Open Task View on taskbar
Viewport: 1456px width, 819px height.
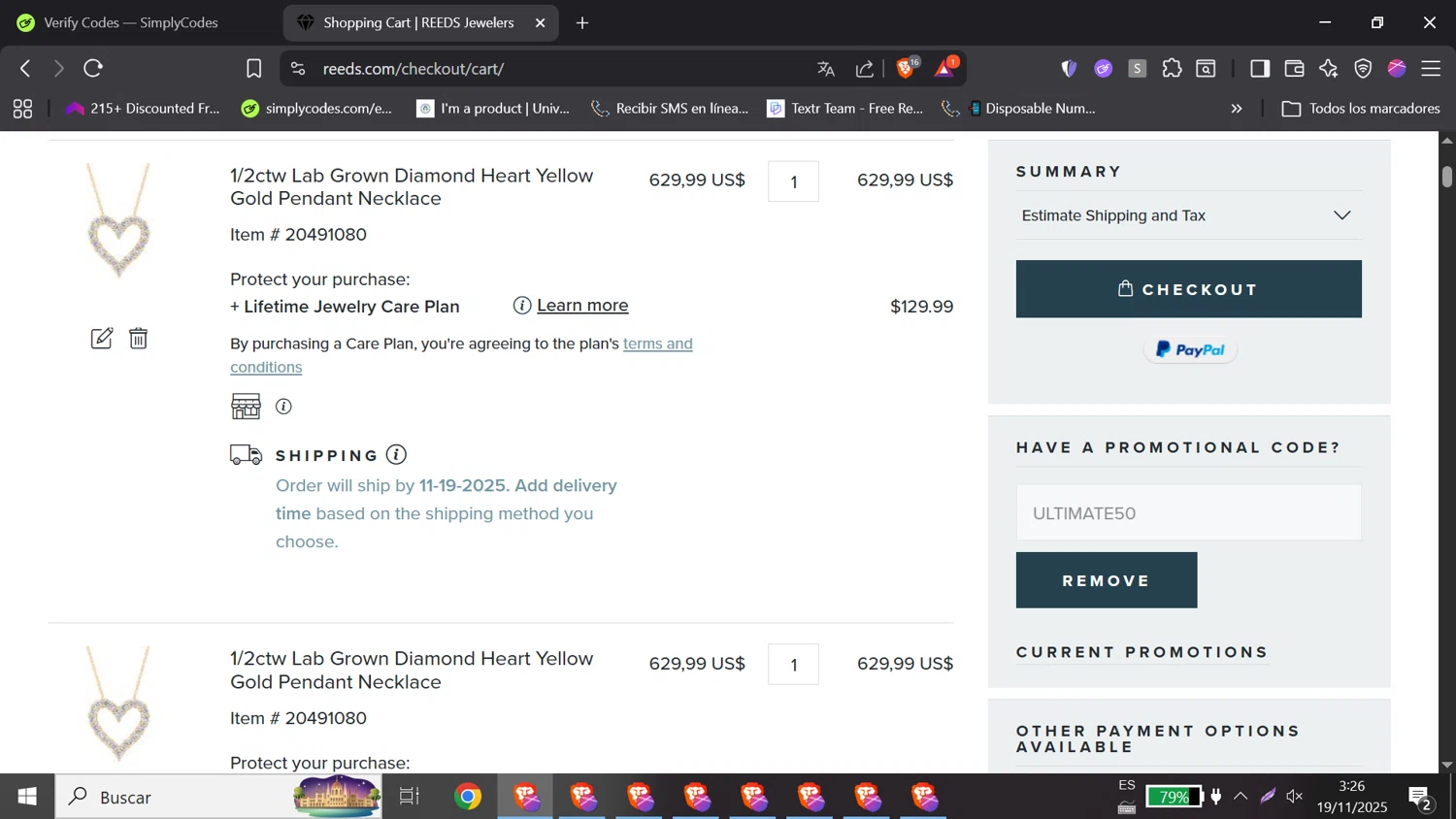[410, 797]
